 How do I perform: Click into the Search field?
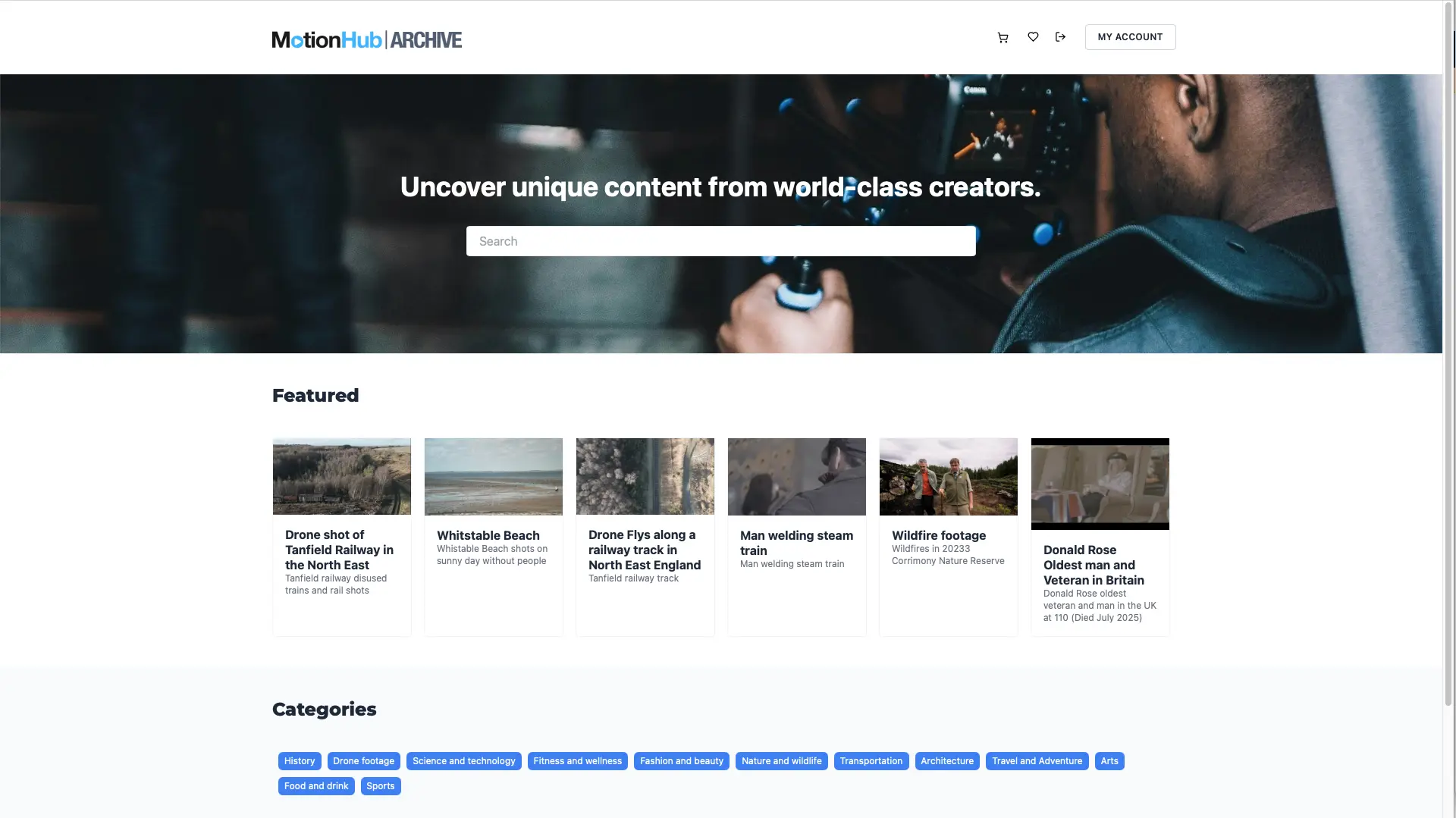coord(720,241)
